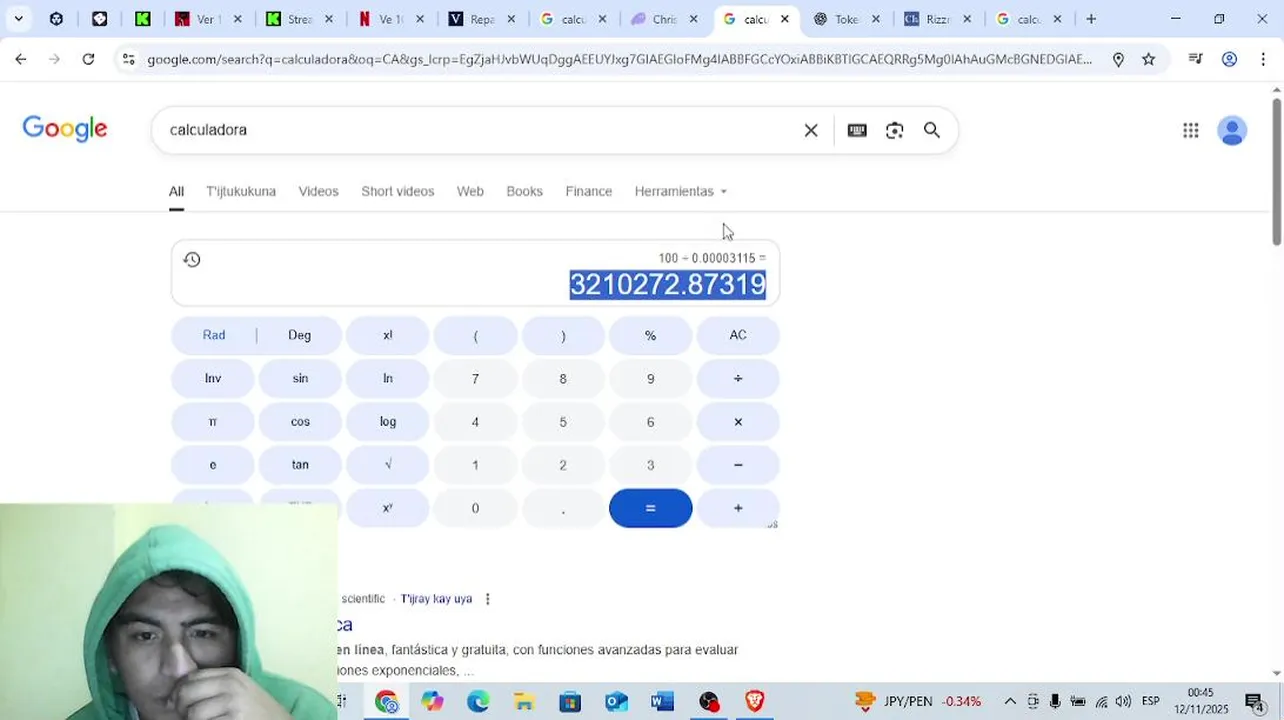
Task: Go to Google logo homepage
Action: point(65,129)
